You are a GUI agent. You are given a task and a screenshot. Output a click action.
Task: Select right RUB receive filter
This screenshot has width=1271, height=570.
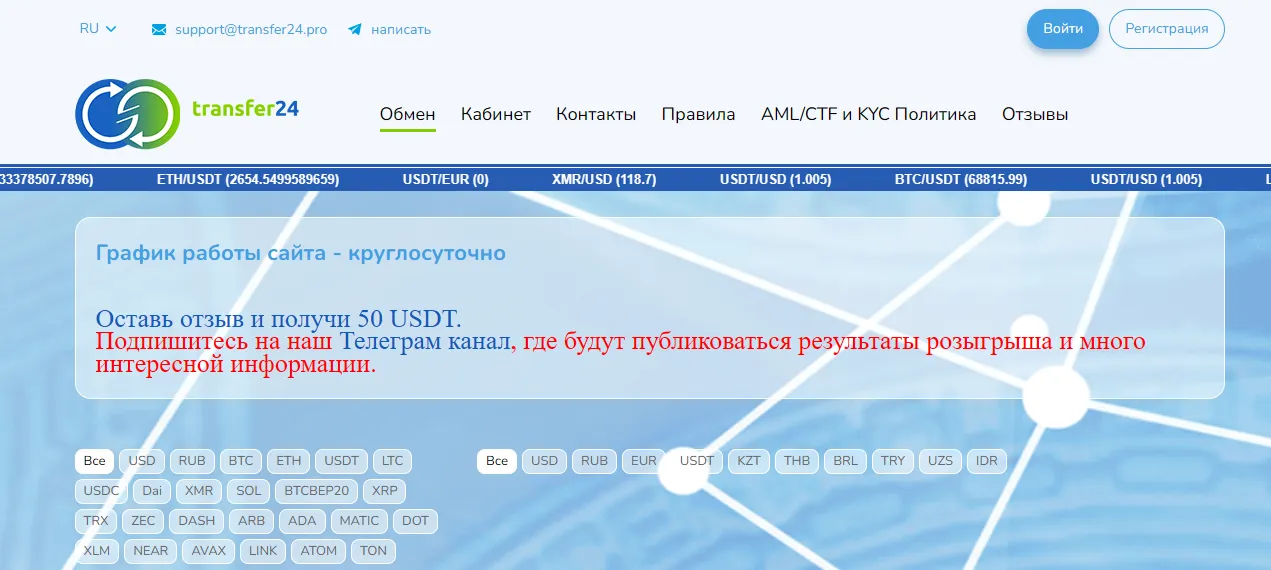594,461
